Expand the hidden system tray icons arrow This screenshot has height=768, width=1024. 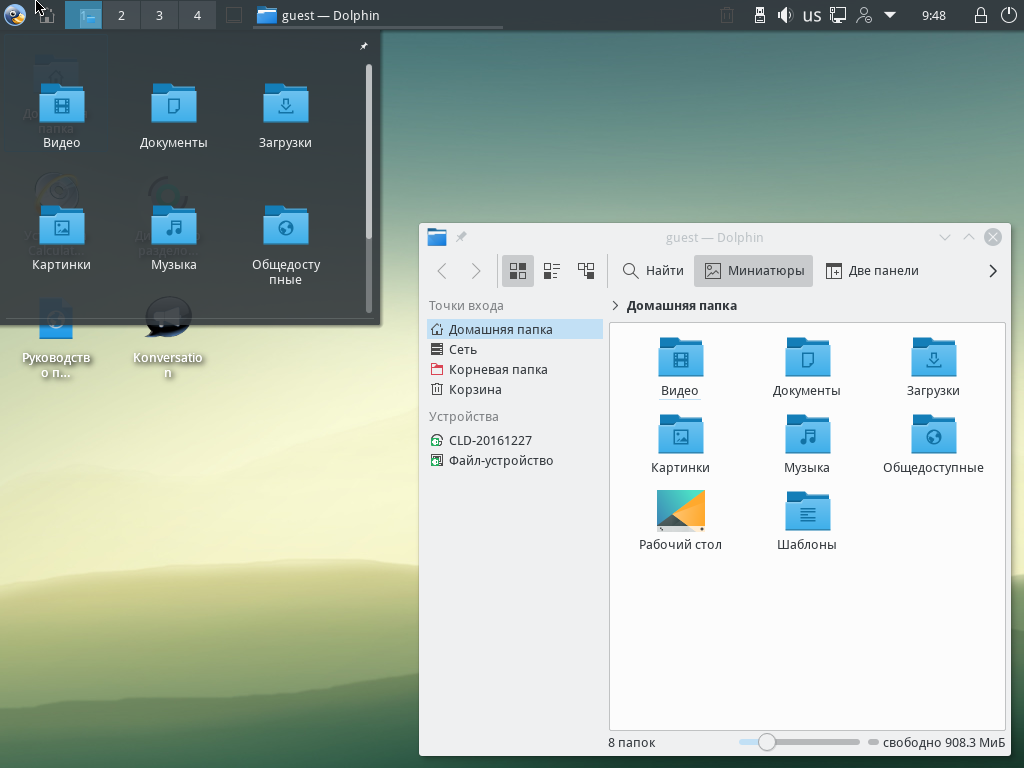(890, 15)
